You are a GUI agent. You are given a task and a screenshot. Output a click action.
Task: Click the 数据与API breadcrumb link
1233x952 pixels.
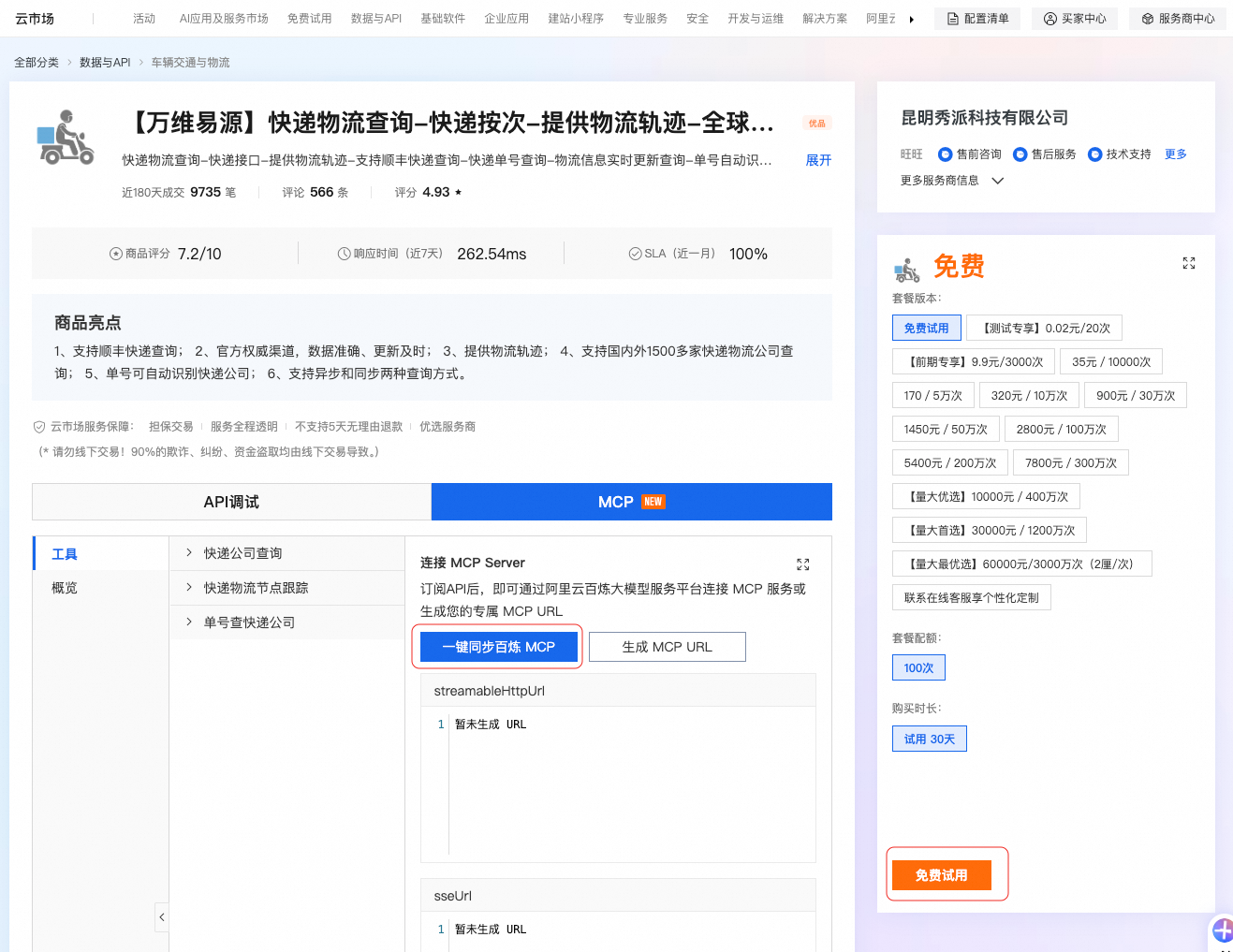(x=105, y=63)
